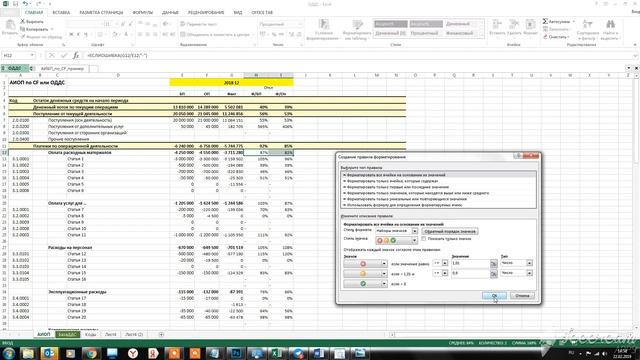640x360 pixels.
Task: Open the type dropdown for second rule
Action: [x=529, y=273]
